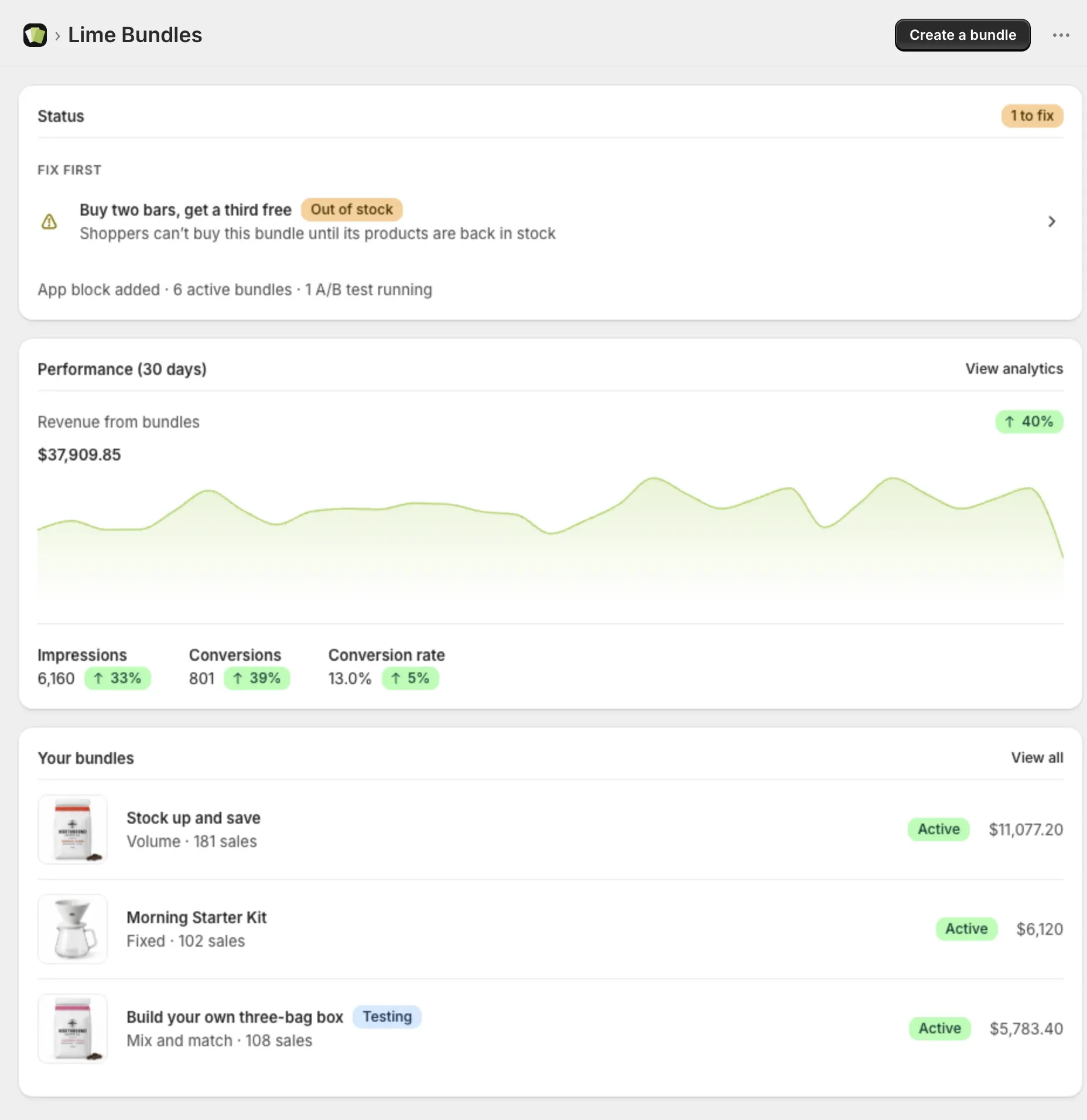Click the Testing badge

(387, 1017)
